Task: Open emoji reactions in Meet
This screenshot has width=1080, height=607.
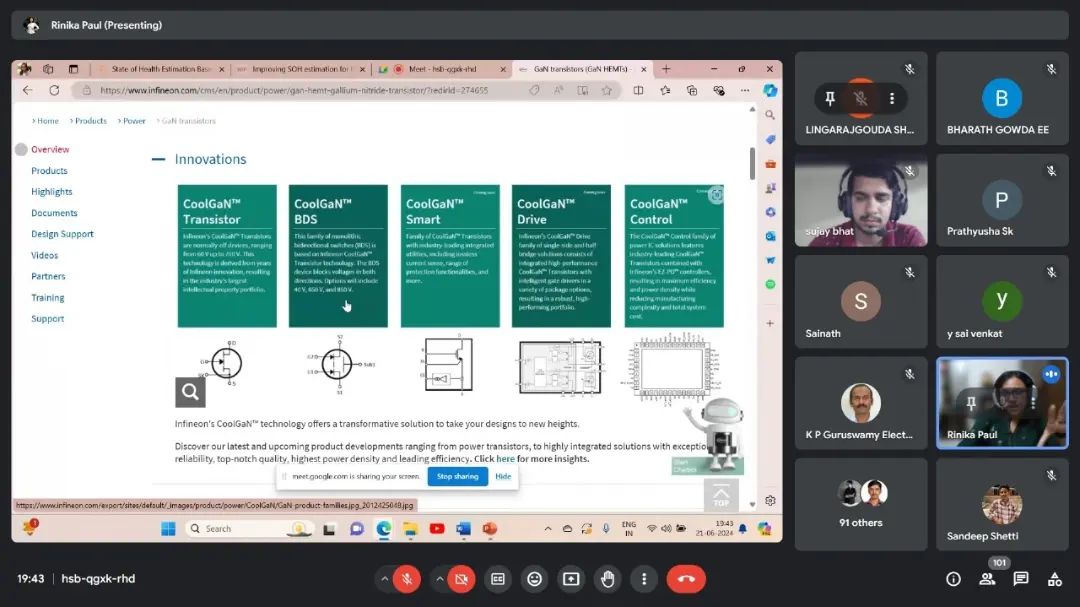Action: tap(534, 579)
